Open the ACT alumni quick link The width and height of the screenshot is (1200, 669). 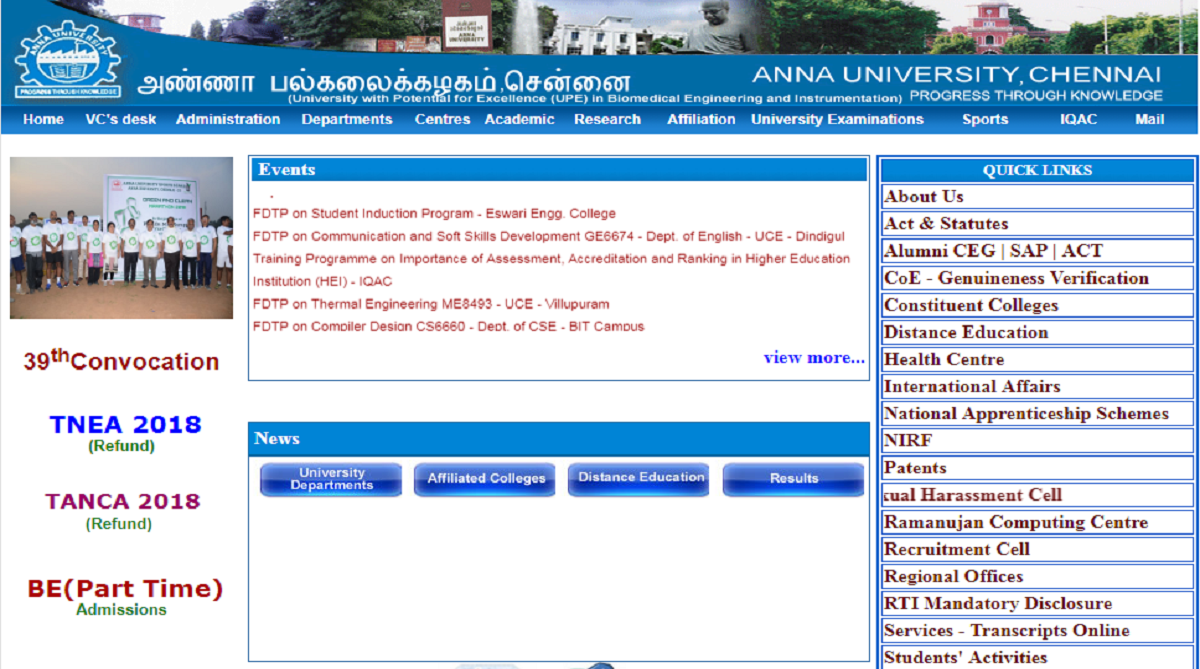point(1082,250)
